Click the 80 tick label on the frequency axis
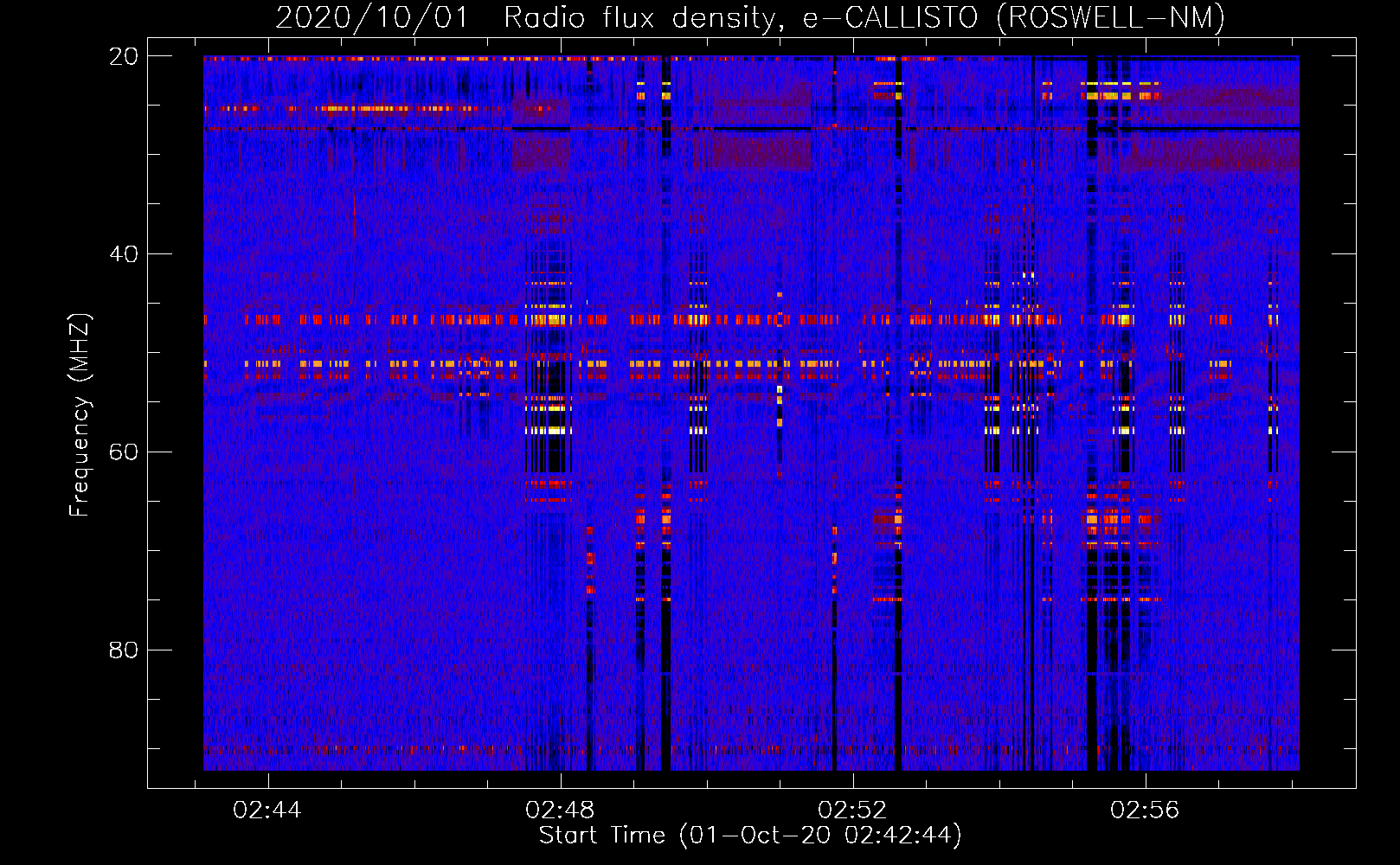This screenshot has width=1400, height=865. click(x=124, y=650)
